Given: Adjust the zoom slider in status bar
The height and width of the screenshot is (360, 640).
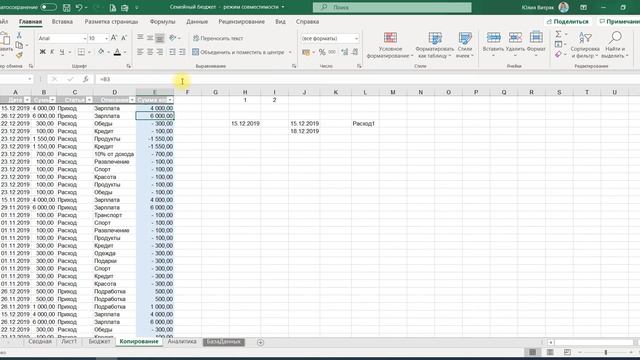Looking at the screenshot, I should (606, 352).
